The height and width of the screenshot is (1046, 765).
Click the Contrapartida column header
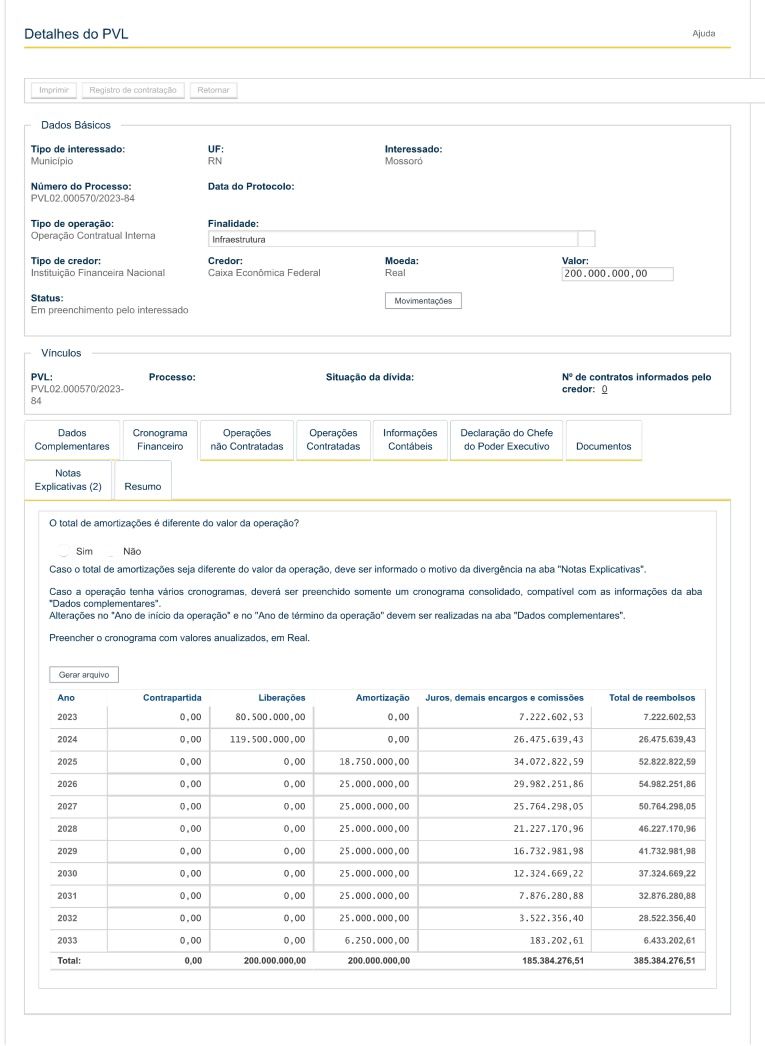point(172,698)
